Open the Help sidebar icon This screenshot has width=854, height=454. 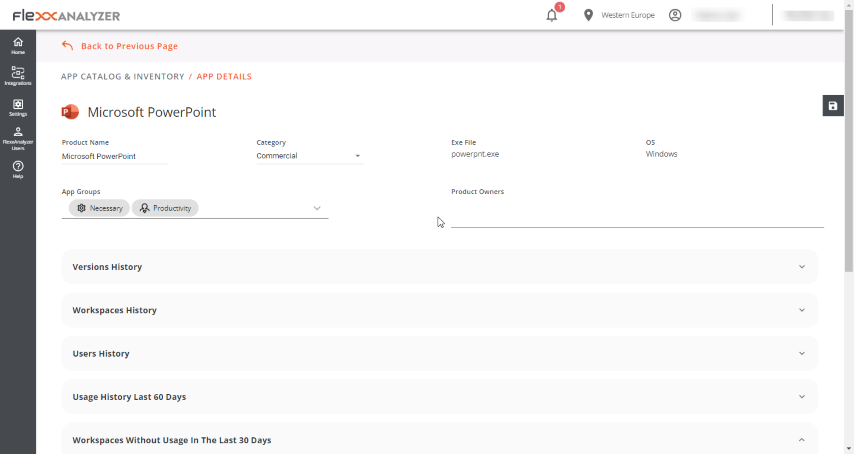(x=18, y=169)
